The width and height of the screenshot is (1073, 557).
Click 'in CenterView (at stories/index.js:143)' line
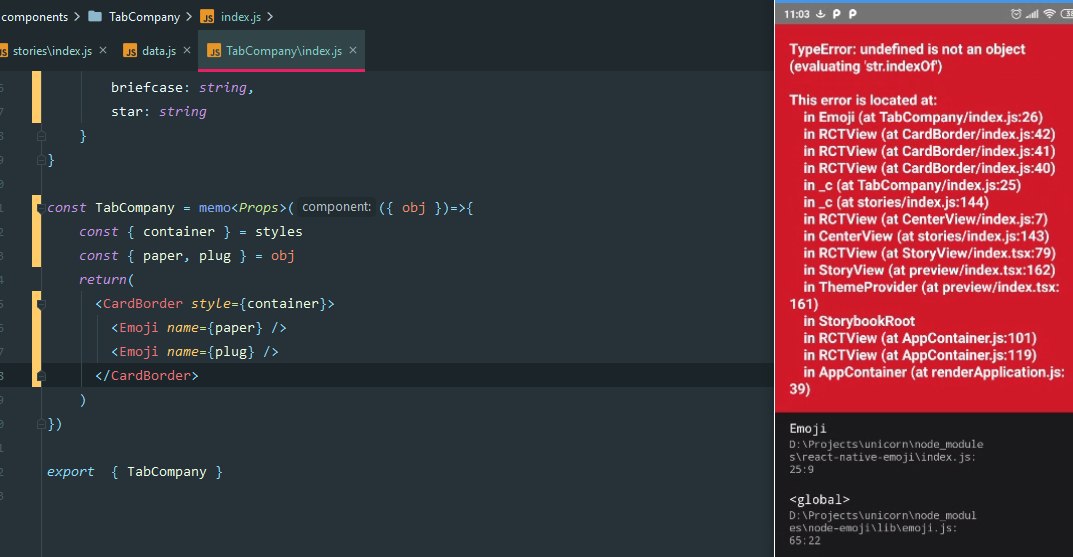[x=926, y=236]
